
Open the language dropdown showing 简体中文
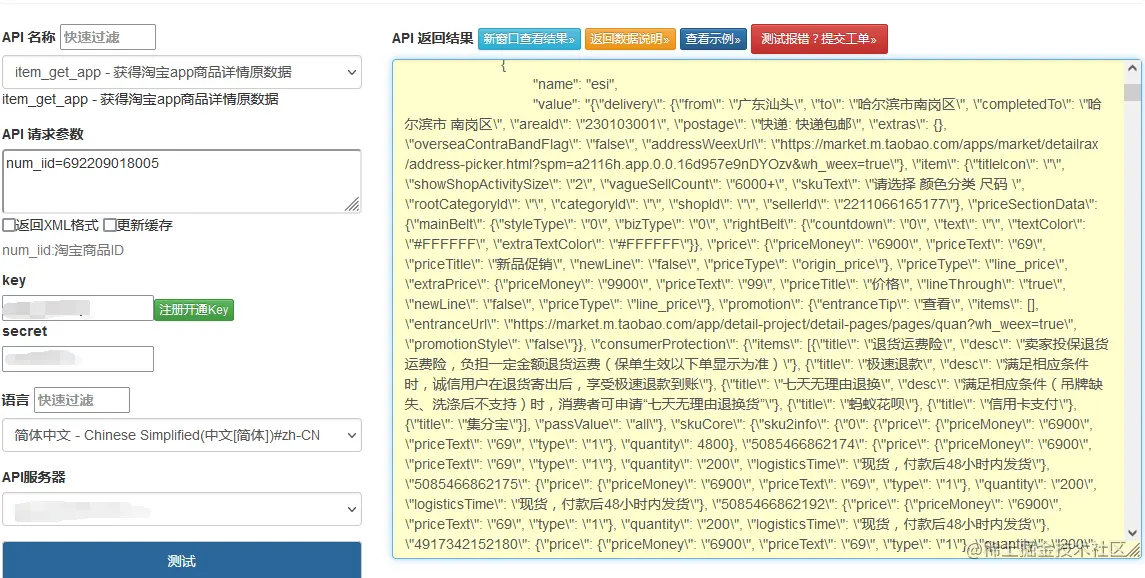coord(182,435)
